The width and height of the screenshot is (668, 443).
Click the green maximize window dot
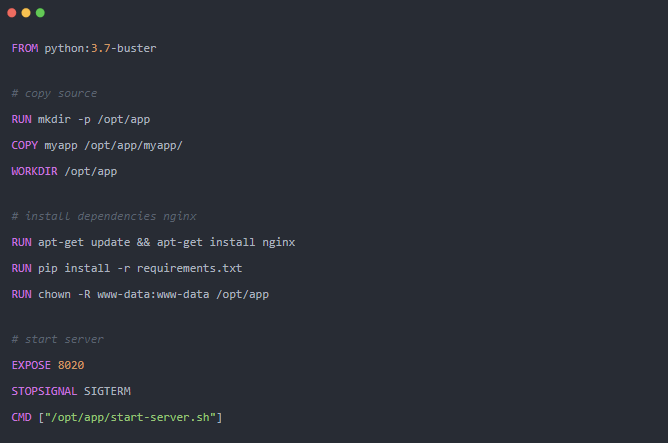click(x=40, y=13)
